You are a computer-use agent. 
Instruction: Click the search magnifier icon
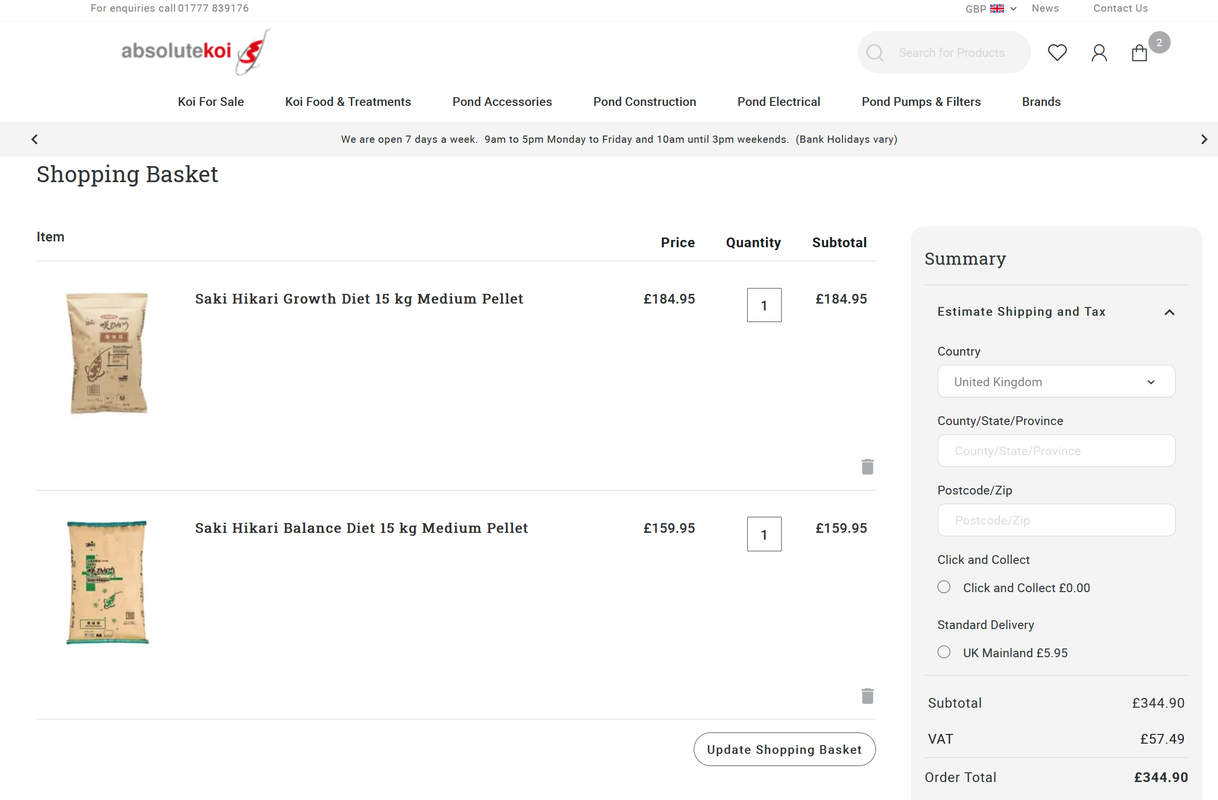click(x=875, y=53)
